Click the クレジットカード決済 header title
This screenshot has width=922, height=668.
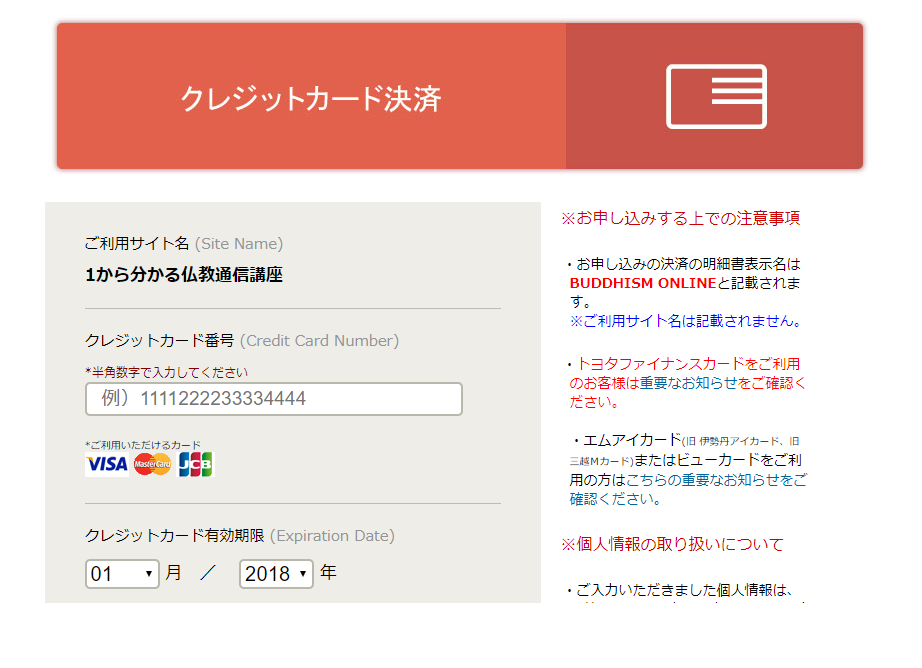point(311,99)
